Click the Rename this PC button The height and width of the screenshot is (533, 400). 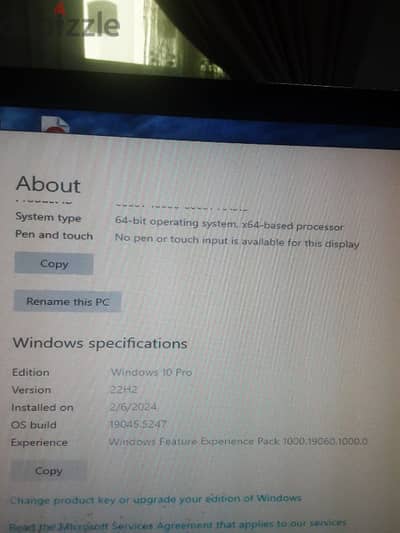tap(67, 301)
